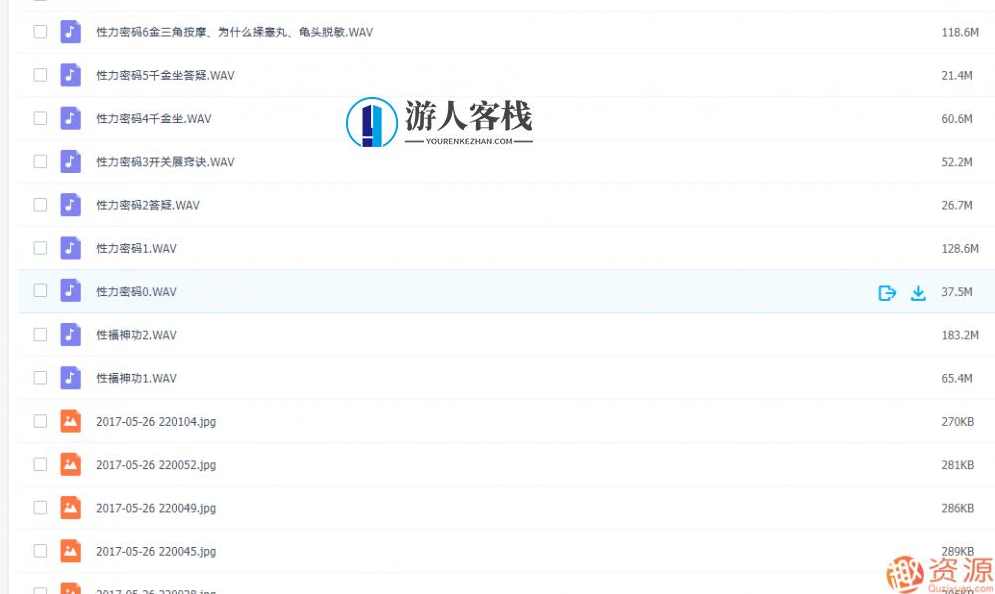995x594 pixels.
Task: Click the audio icon of 性力密码5千金坐答疑.WAV
Action: click(x=69, y=75)
